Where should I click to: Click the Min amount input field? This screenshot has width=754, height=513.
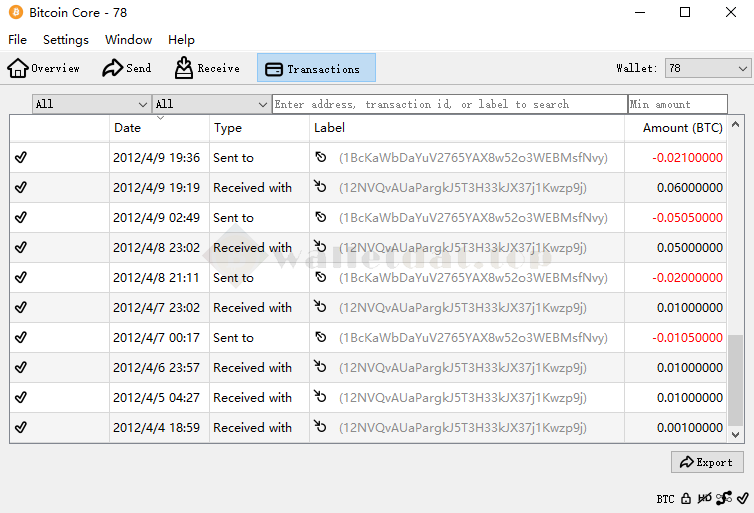[x=677, y=104]
